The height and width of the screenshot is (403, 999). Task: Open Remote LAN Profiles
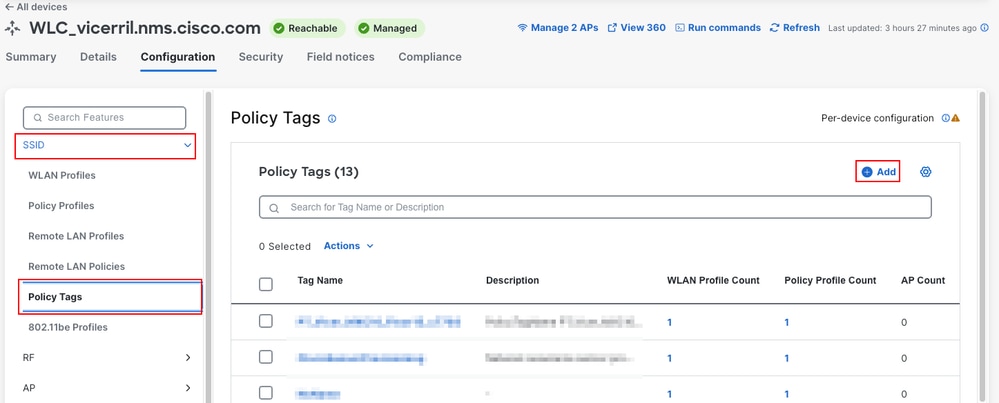coord(76,236)
